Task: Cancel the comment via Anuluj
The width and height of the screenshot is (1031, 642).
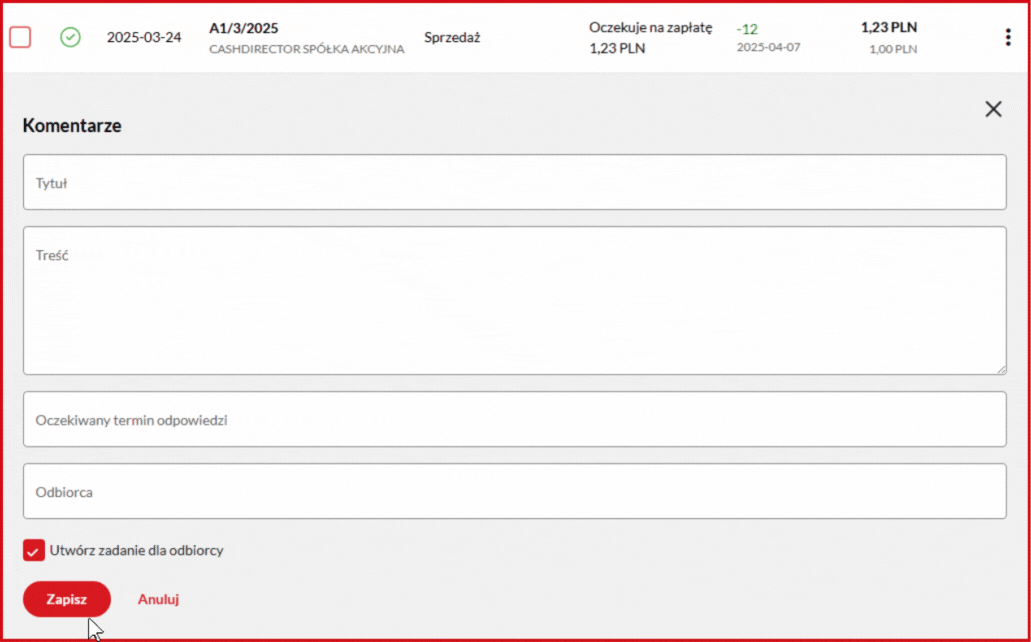Action: (x=158, y=599)
